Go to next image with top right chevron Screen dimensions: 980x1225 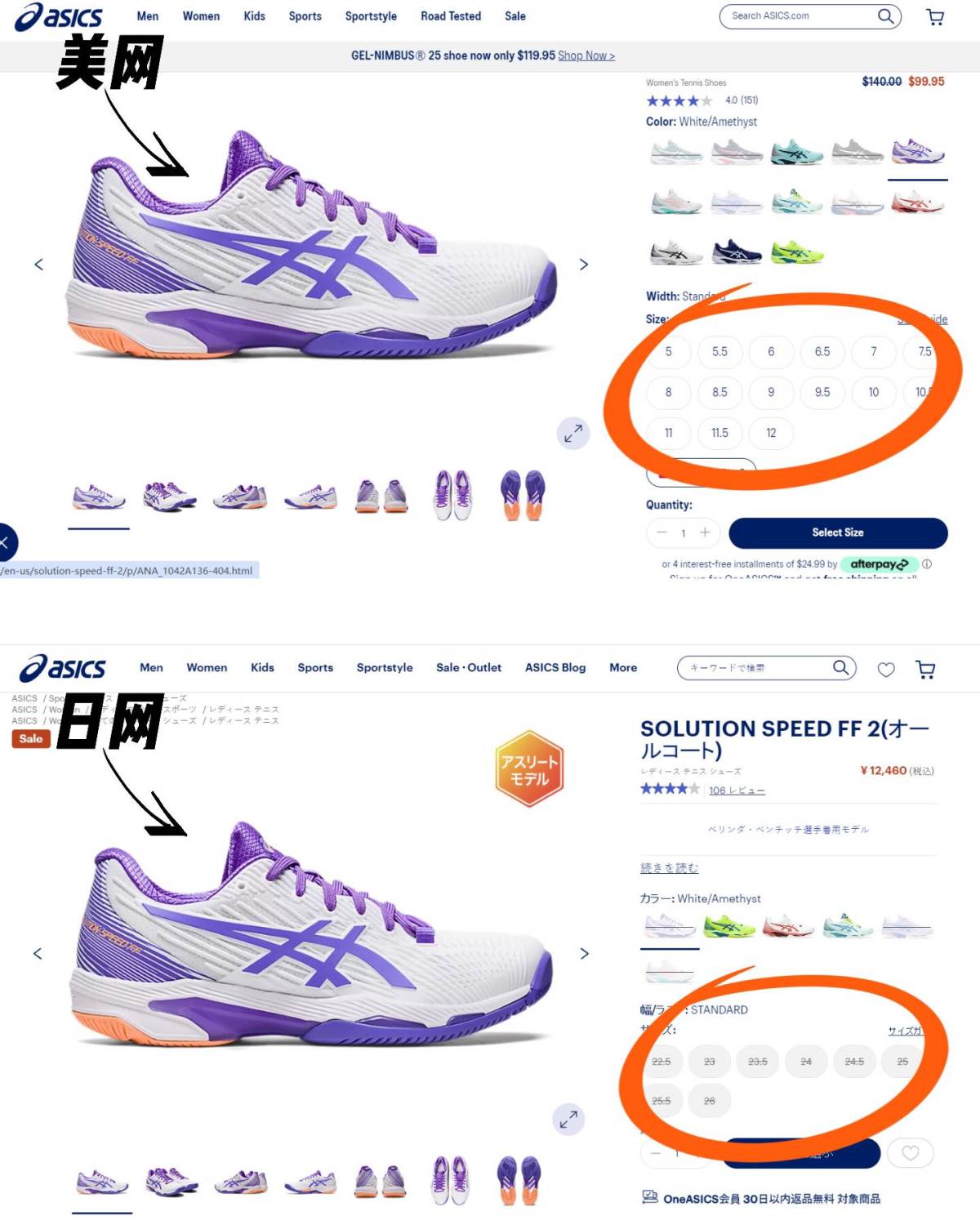tap(583, 265)
